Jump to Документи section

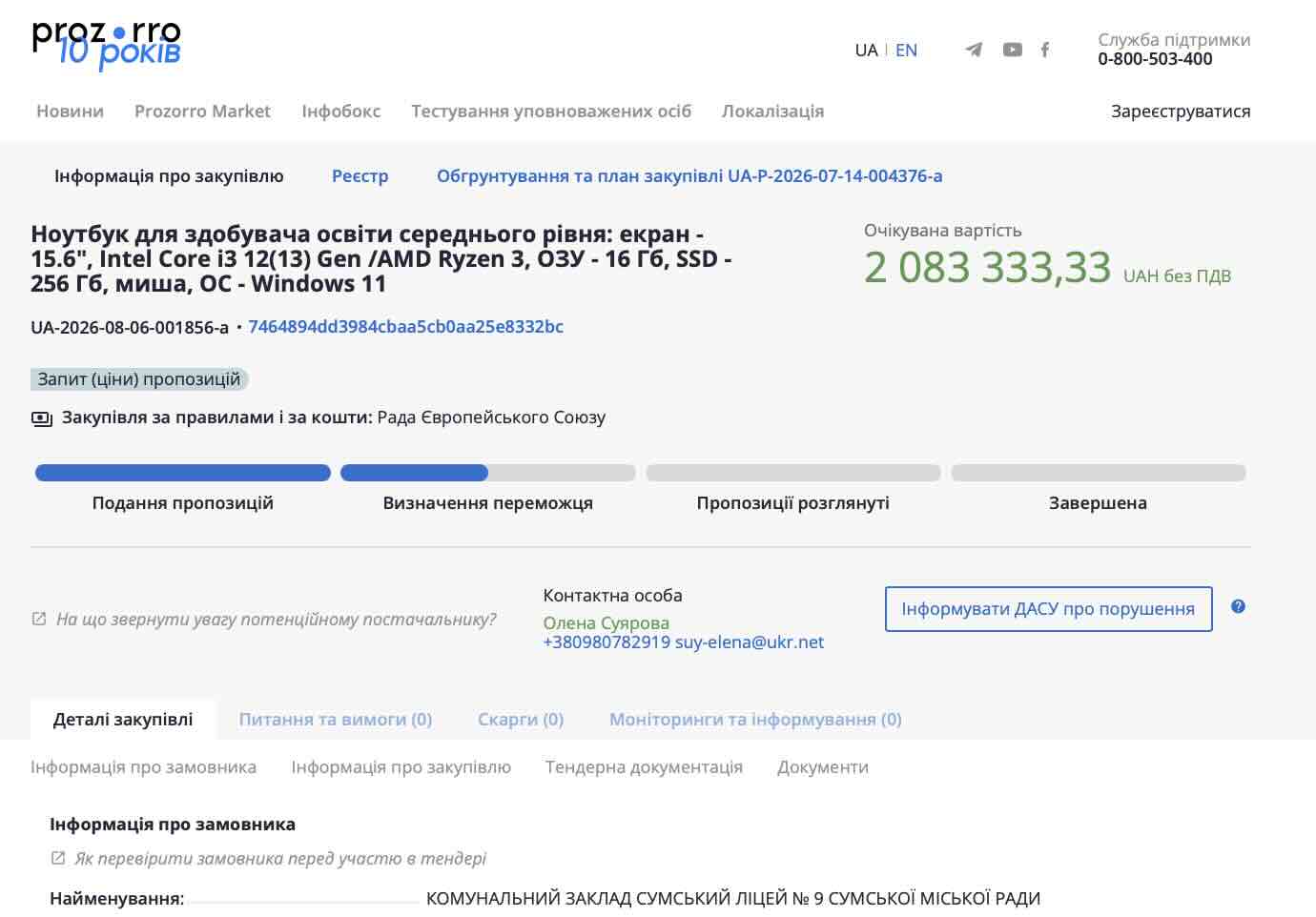823,766
